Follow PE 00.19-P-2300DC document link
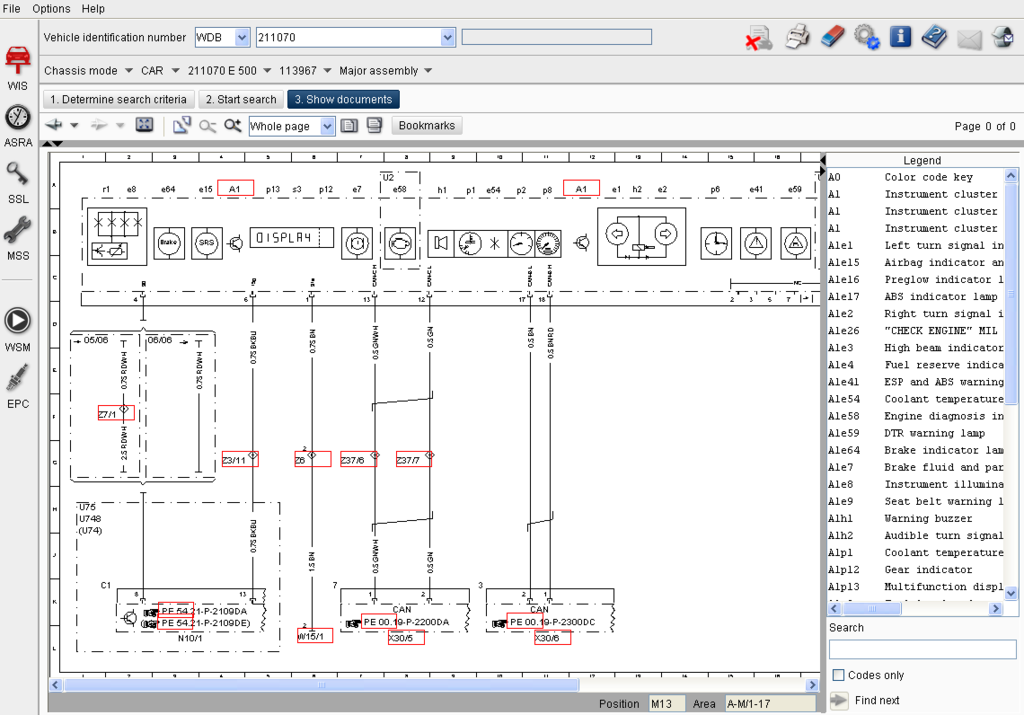This screenshot has width=1024, height=715. (552, 622)
